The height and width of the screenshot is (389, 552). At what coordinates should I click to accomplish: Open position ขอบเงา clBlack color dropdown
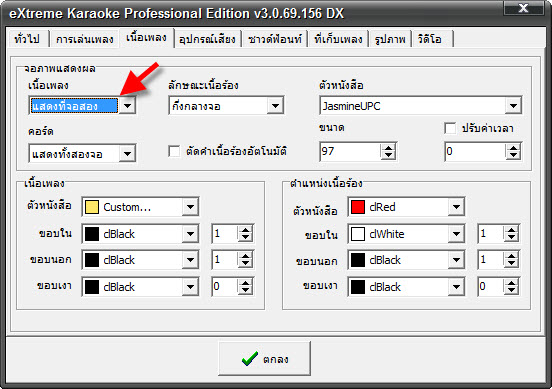tap(457, 287)
